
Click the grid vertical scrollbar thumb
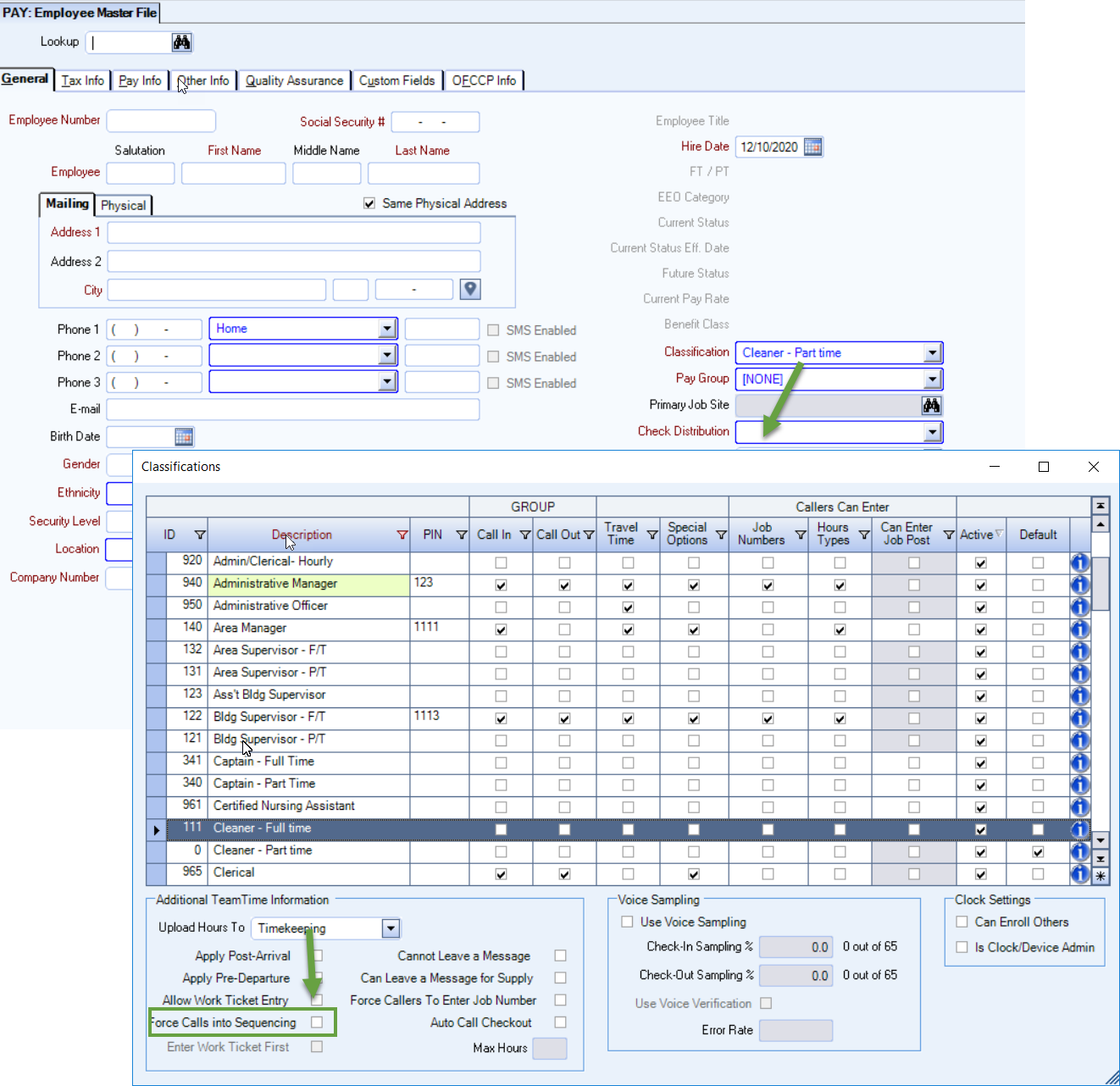1101,583
